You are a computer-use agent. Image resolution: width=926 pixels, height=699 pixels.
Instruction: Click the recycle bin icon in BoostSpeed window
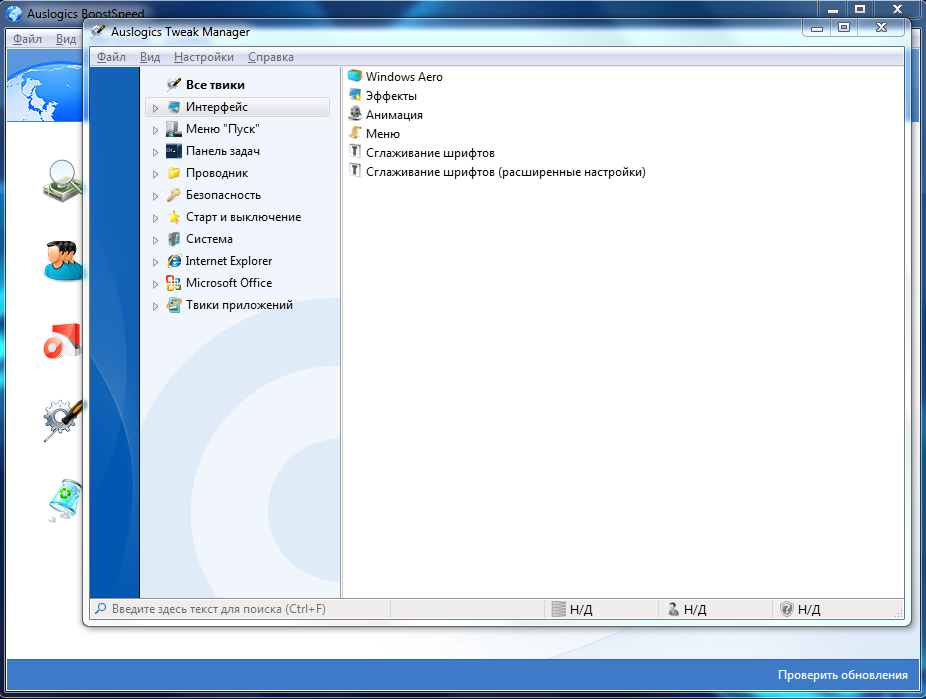[65, 499]
